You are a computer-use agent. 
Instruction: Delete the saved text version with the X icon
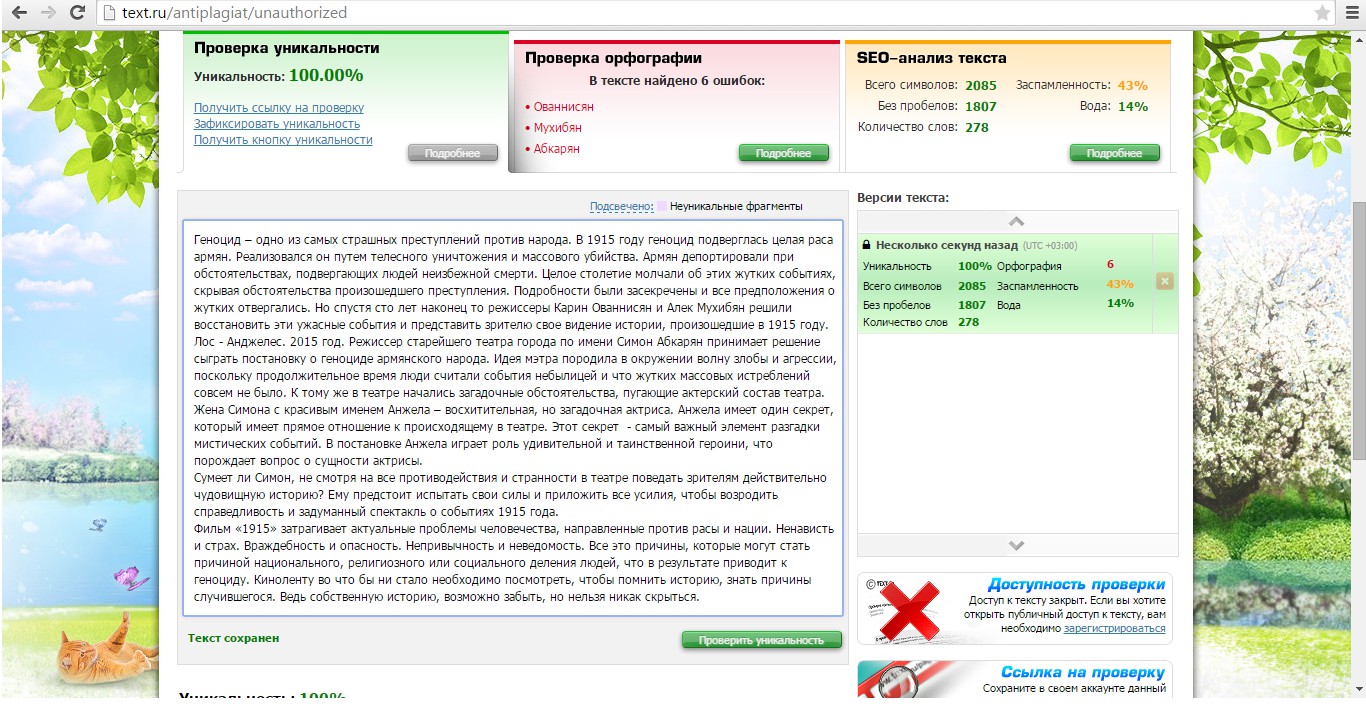coord(1164,282)
